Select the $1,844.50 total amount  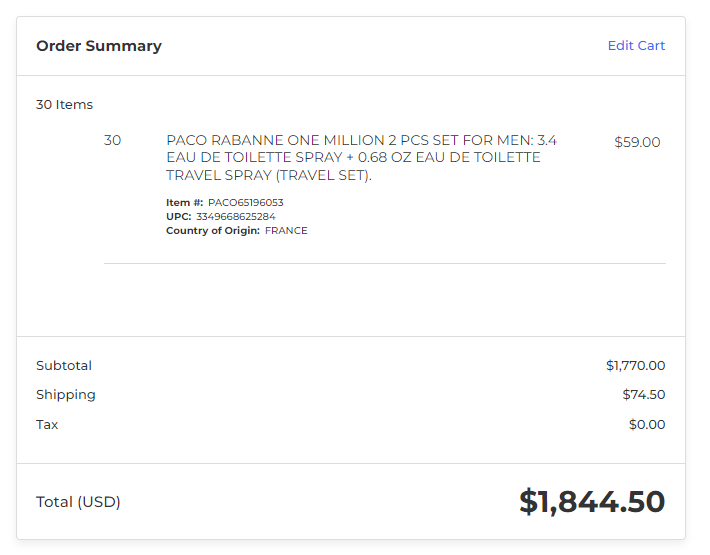click(x=592, y=502)
